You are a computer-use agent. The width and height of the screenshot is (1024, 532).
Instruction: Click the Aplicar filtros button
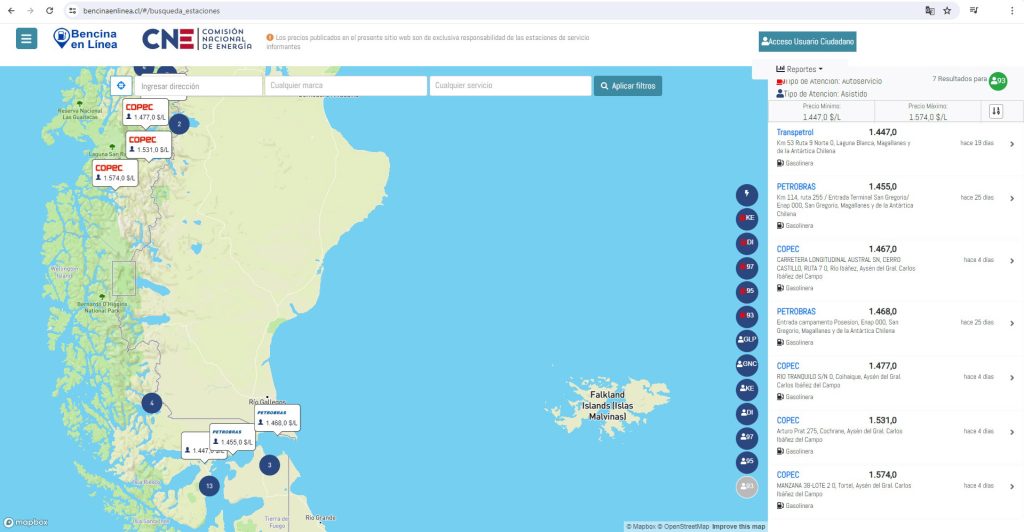click(627, 86)
